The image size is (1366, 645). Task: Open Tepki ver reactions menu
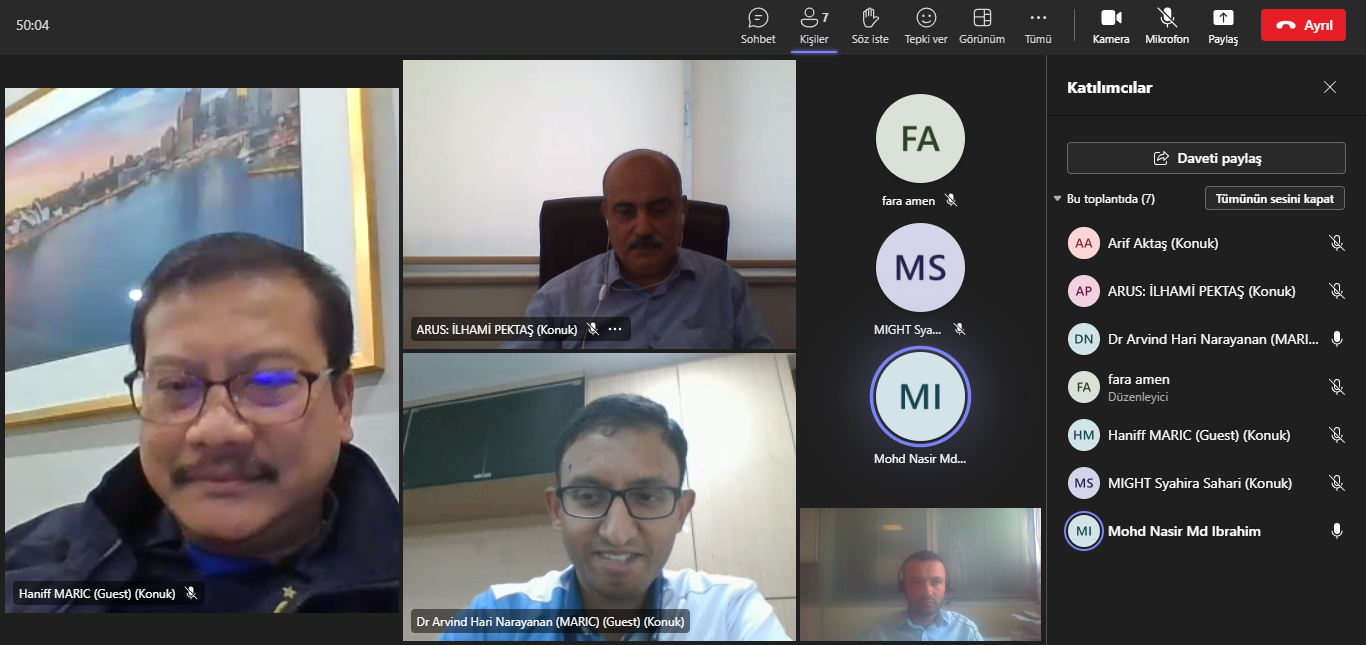[926, 26]
